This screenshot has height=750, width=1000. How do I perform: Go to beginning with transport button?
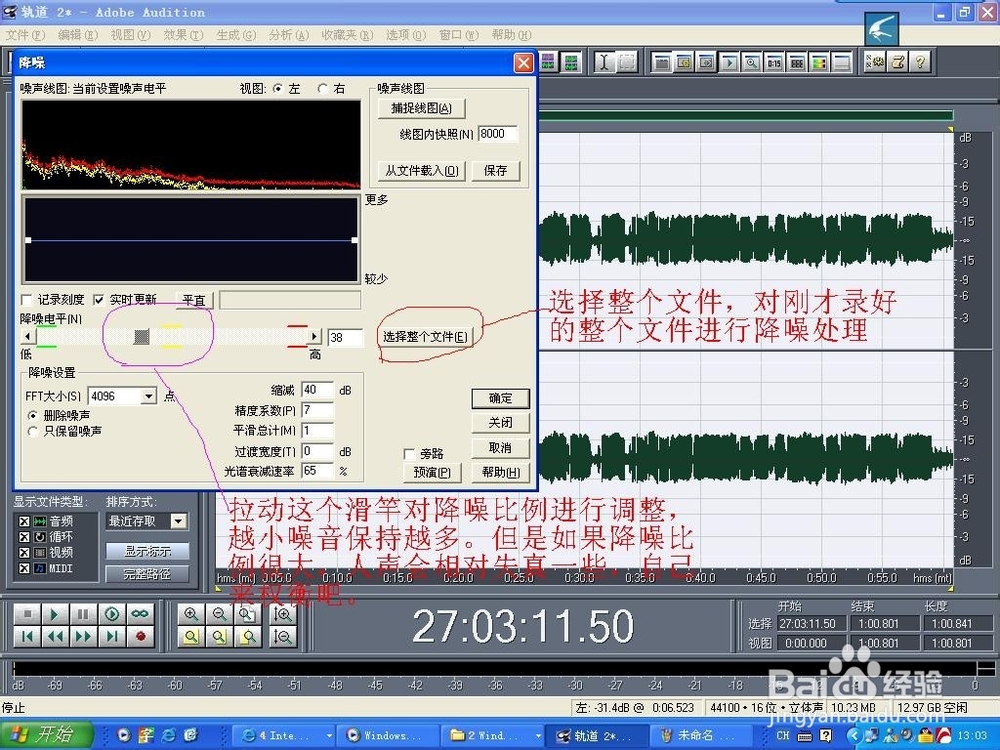click(27, 636)
